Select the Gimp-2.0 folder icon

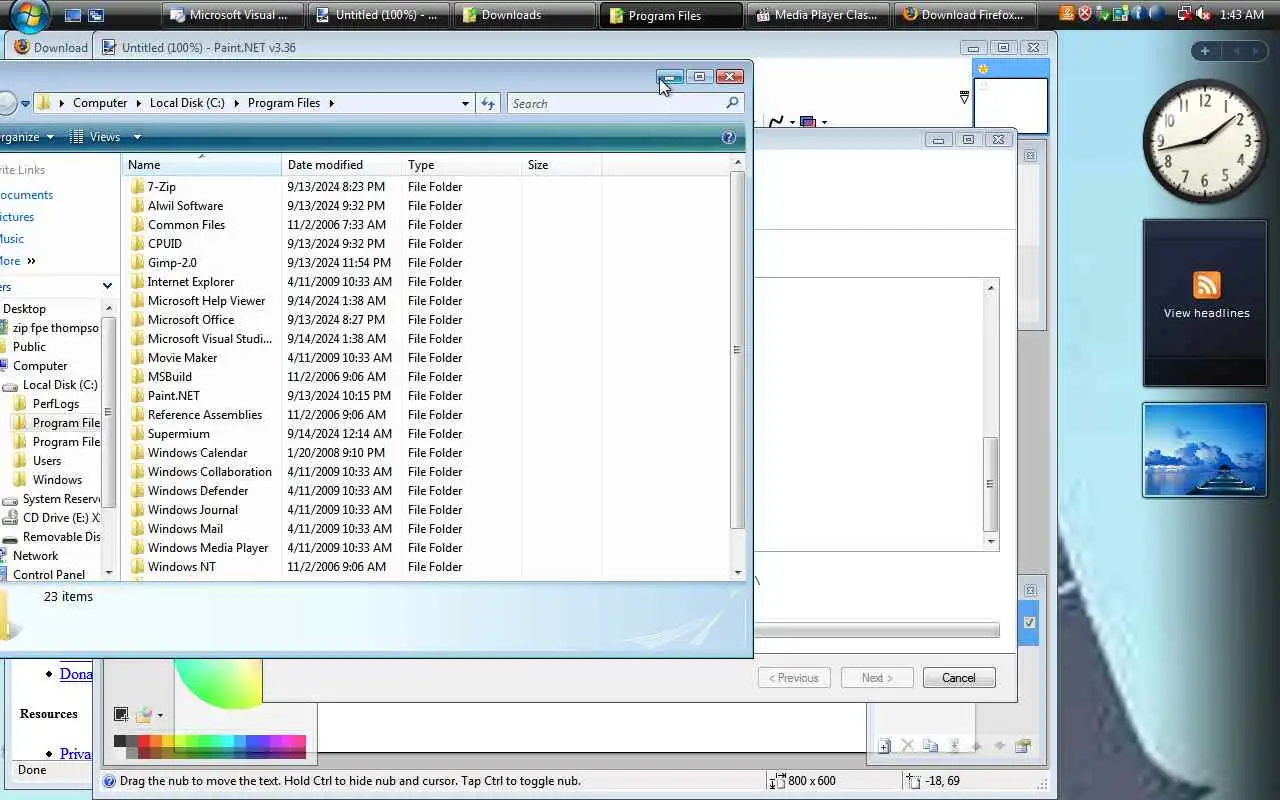click(x=138, y=263)
